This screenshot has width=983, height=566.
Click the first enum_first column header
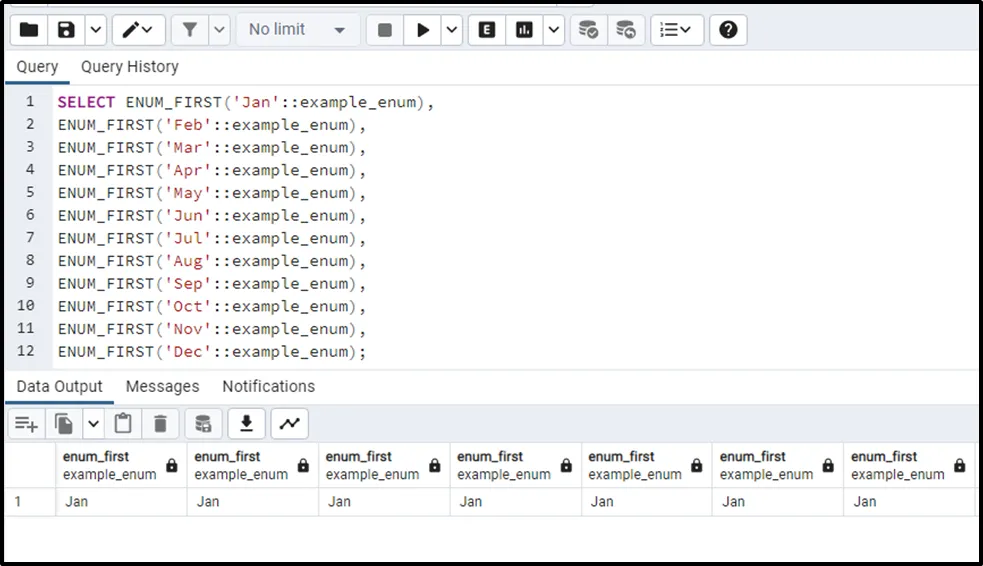tap(109, 465)
